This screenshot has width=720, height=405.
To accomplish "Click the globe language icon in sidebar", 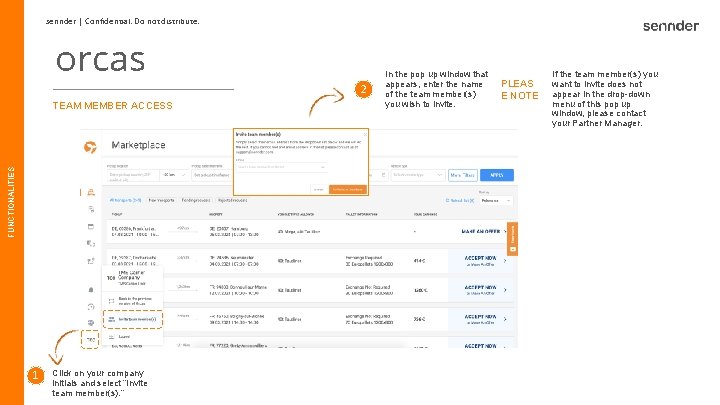I will pos(90,323).
